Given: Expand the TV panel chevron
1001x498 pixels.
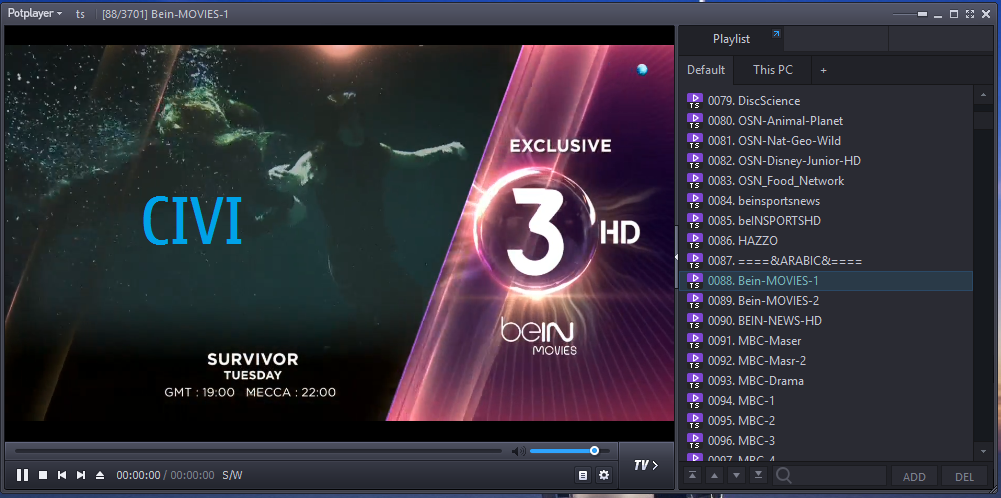Looking at the screenshot, I should click(646, 465).
